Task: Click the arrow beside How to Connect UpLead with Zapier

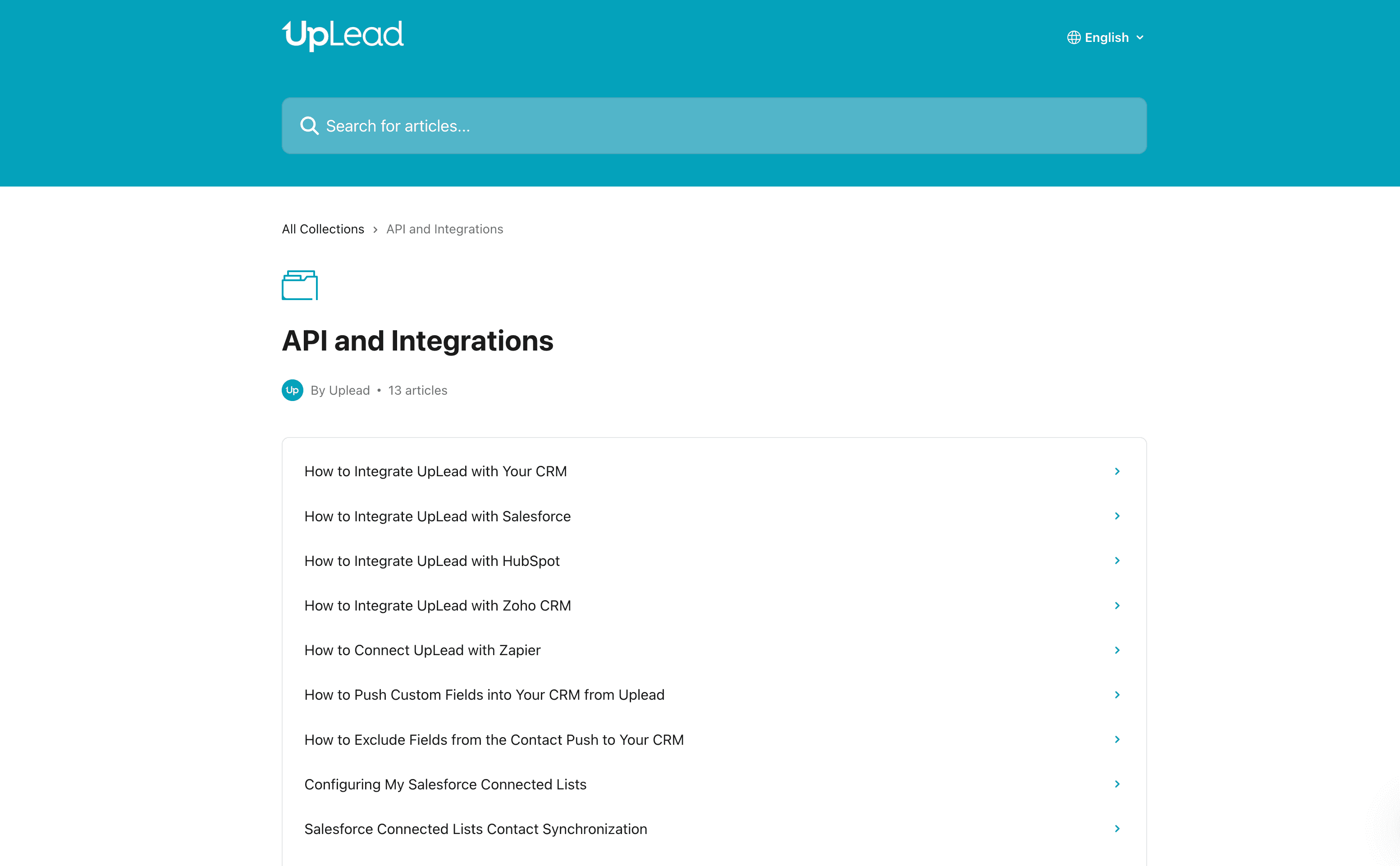Action: tap(1117, 650)
